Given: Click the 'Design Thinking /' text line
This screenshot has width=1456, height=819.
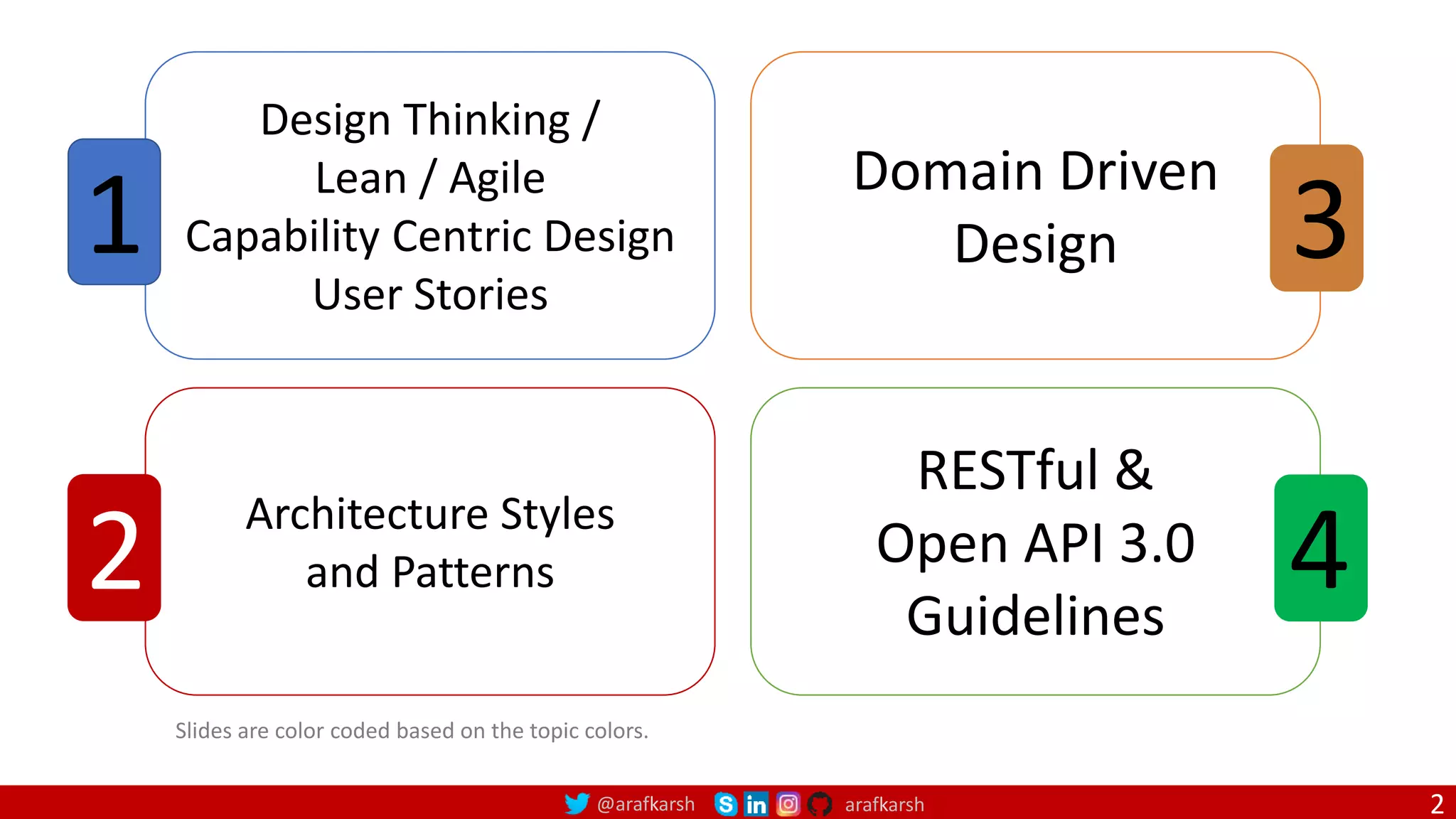Looking at the screenshot, I should coord(430,119).
